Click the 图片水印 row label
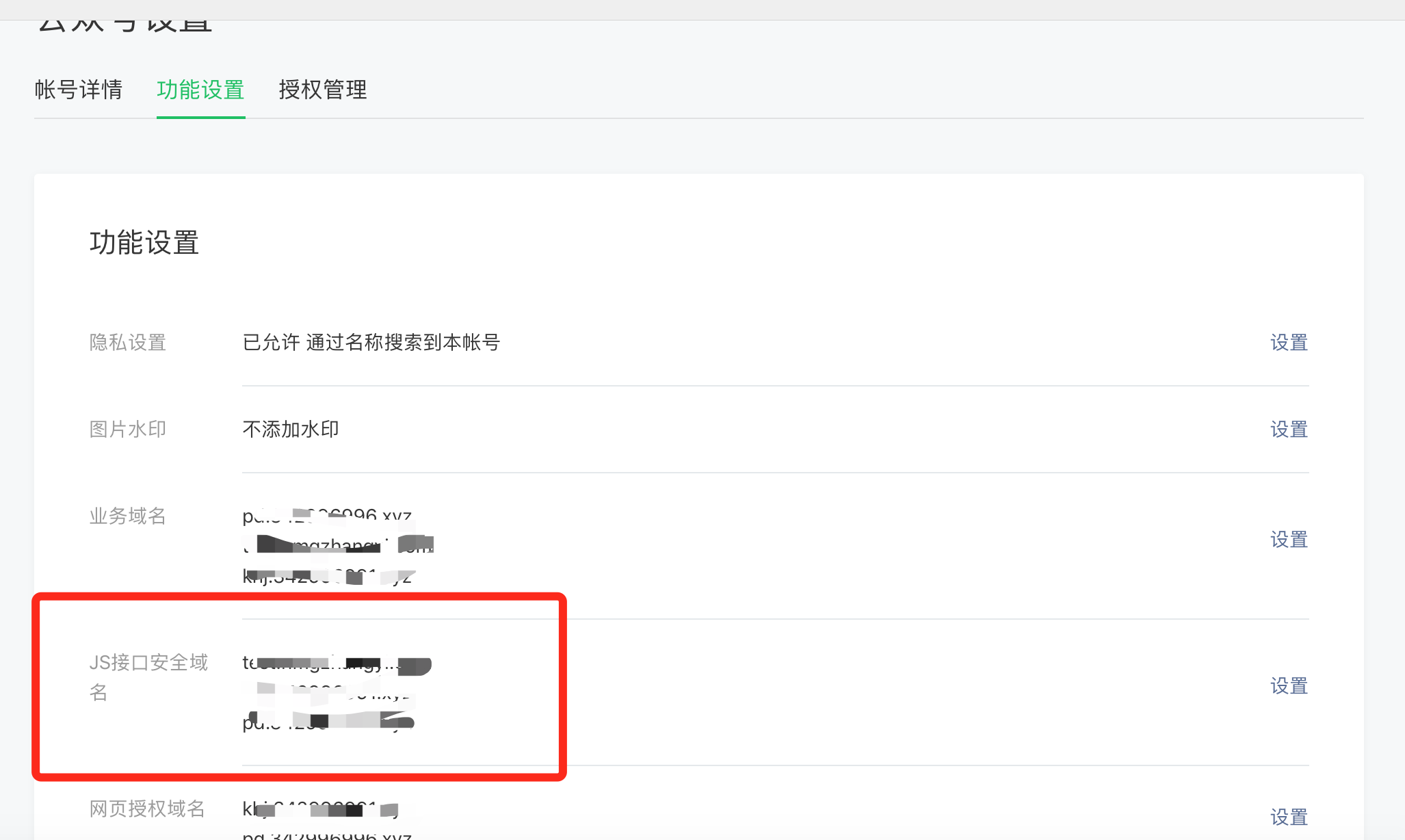Viewport: 1405px width, 840px height. point(128,429)
